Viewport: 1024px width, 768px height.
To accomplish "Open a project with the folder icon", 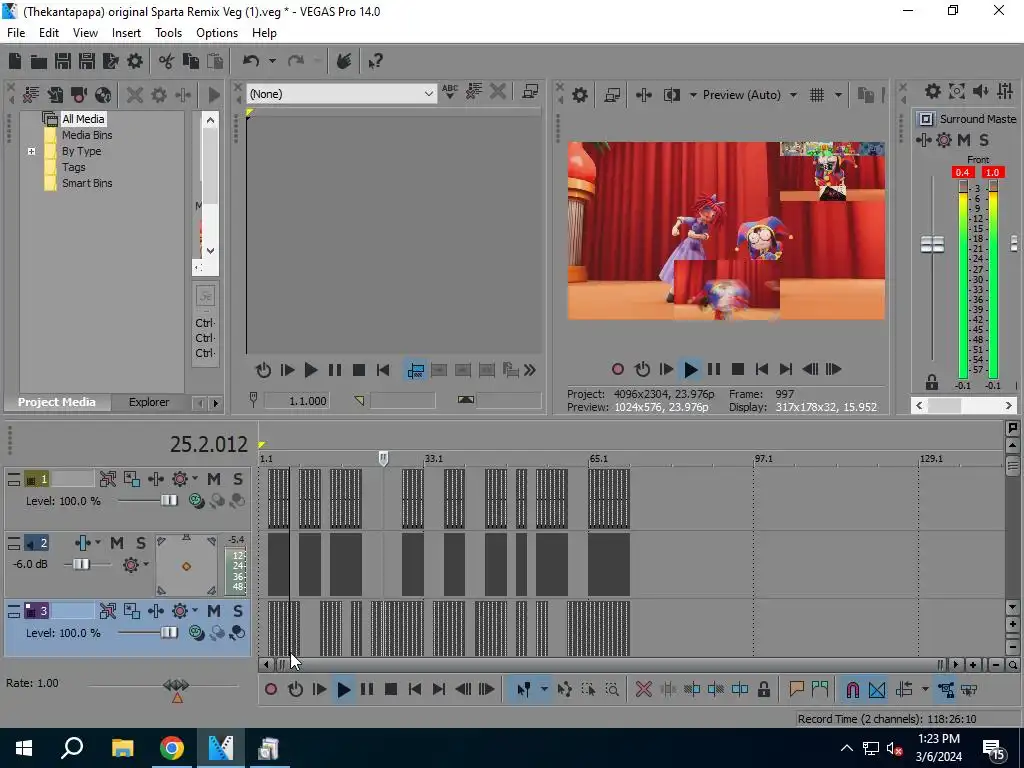I will (39, 61).
